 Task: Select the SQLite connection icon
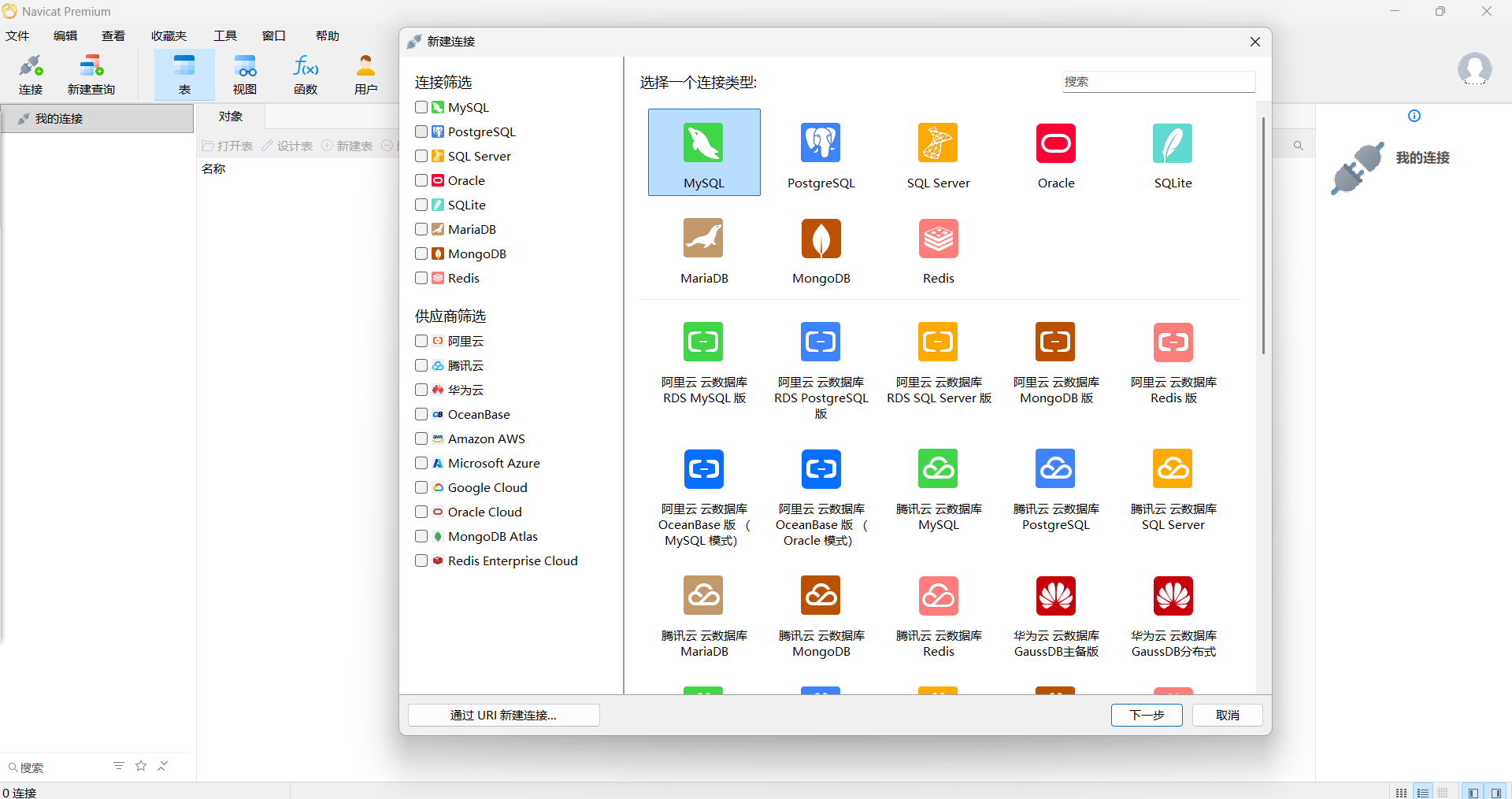[1173, 144]
